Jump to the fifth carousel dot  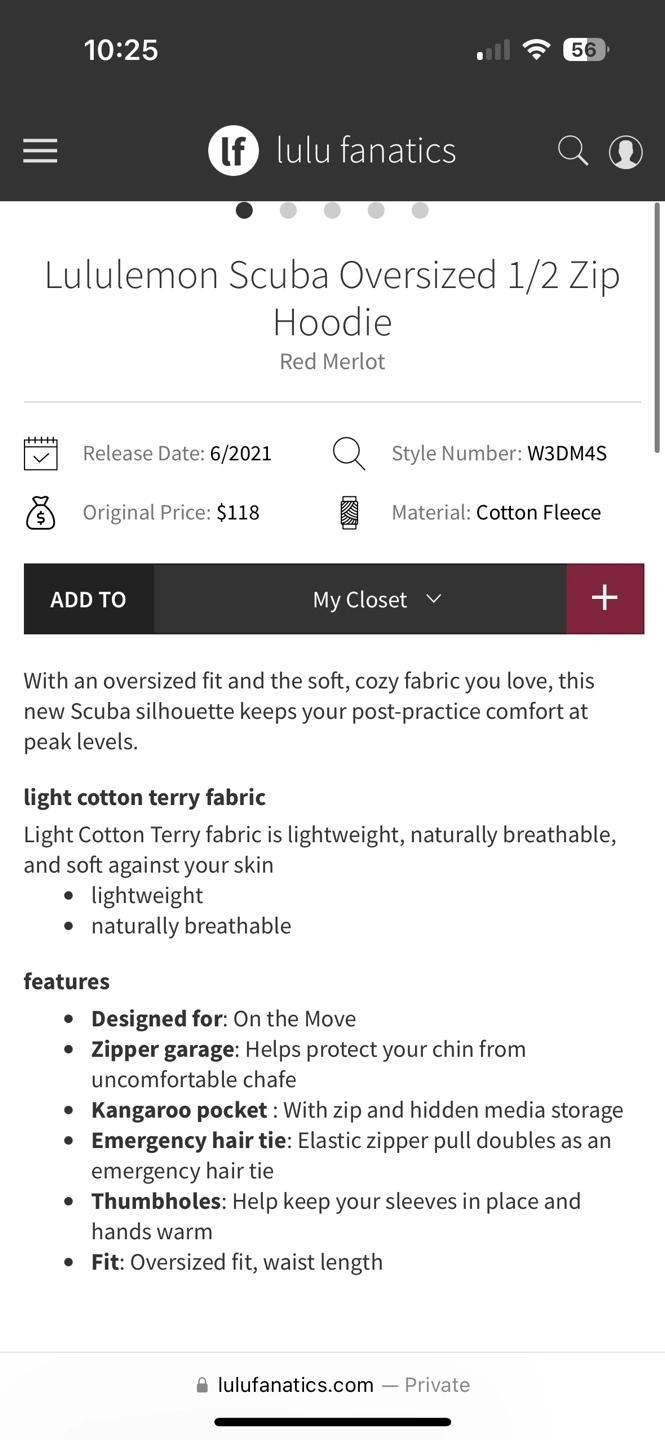point(420,210)
